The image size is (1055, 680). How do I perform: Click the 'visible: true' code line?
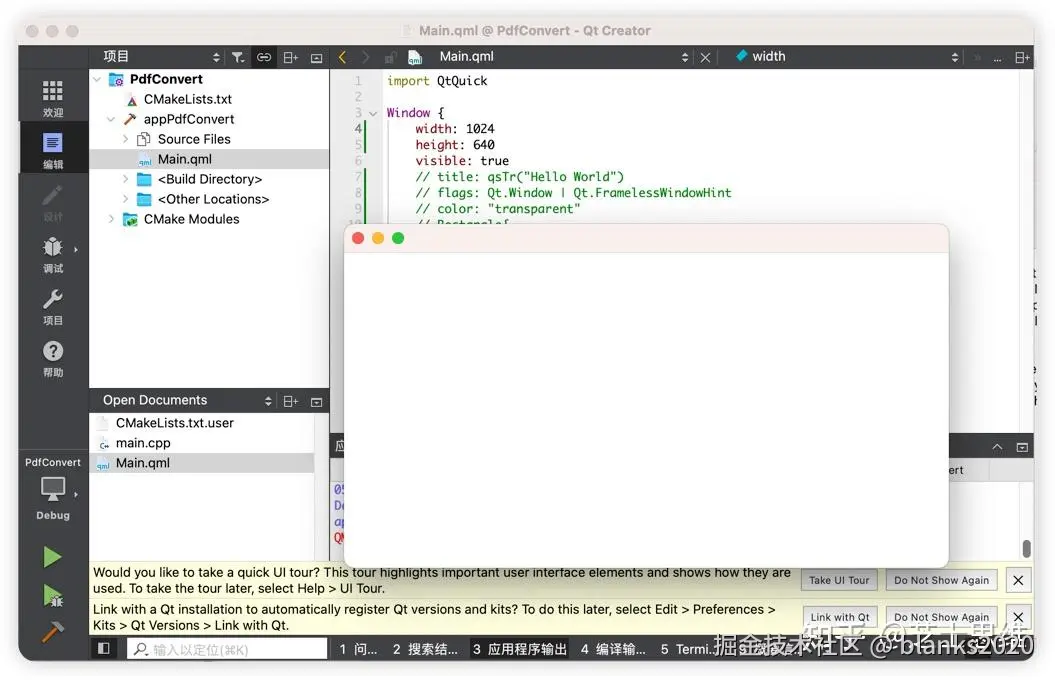[462, 161]
